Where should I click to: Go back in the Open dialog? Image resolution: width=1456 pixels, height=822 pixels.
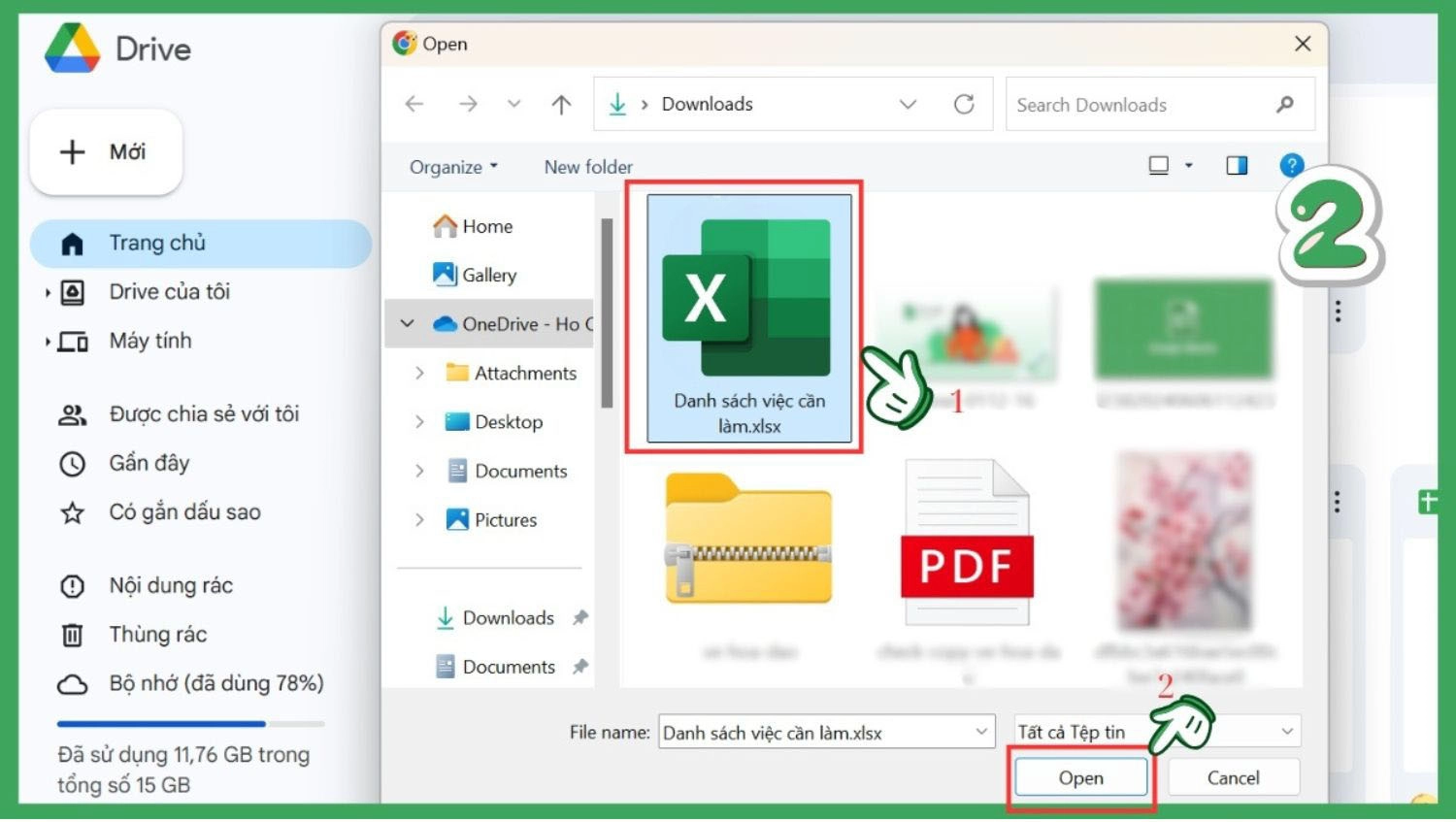pos(414,104)
